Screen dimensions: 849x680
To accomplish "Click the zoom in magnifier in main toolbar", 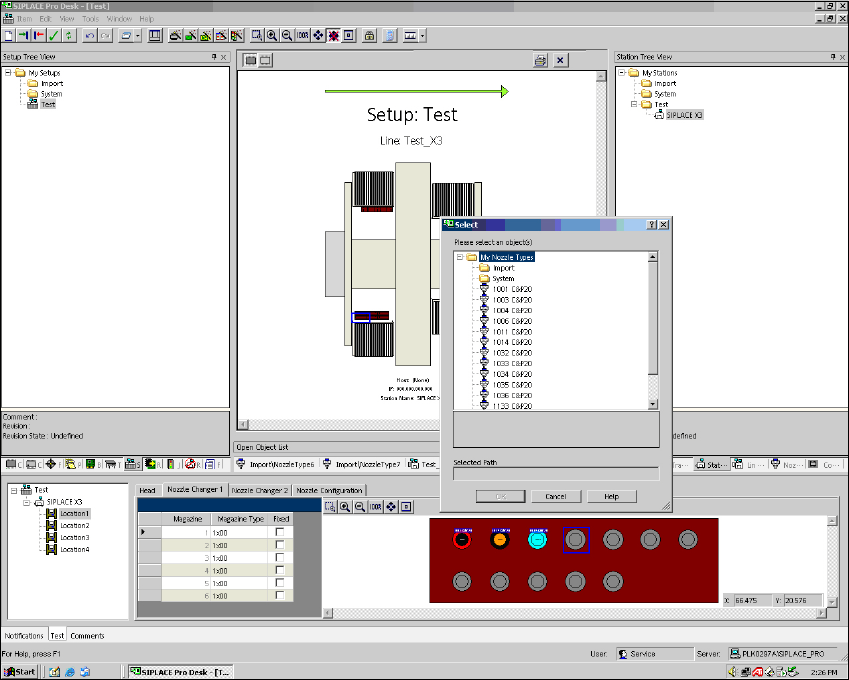I will point(271,35).
